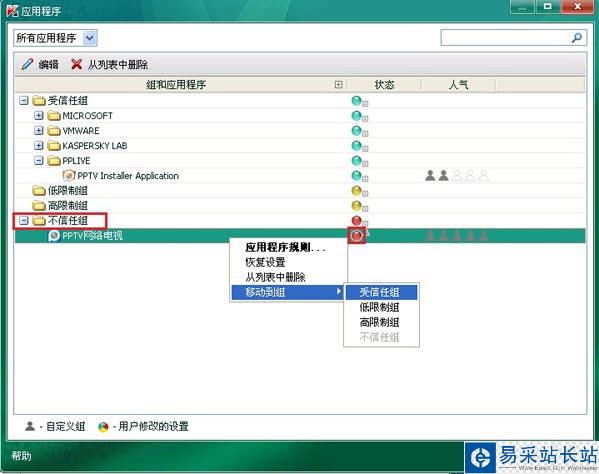The image size is (599, 474).
Task: Select 受信任组 in the submenu
Action: (x=381, y=292)
